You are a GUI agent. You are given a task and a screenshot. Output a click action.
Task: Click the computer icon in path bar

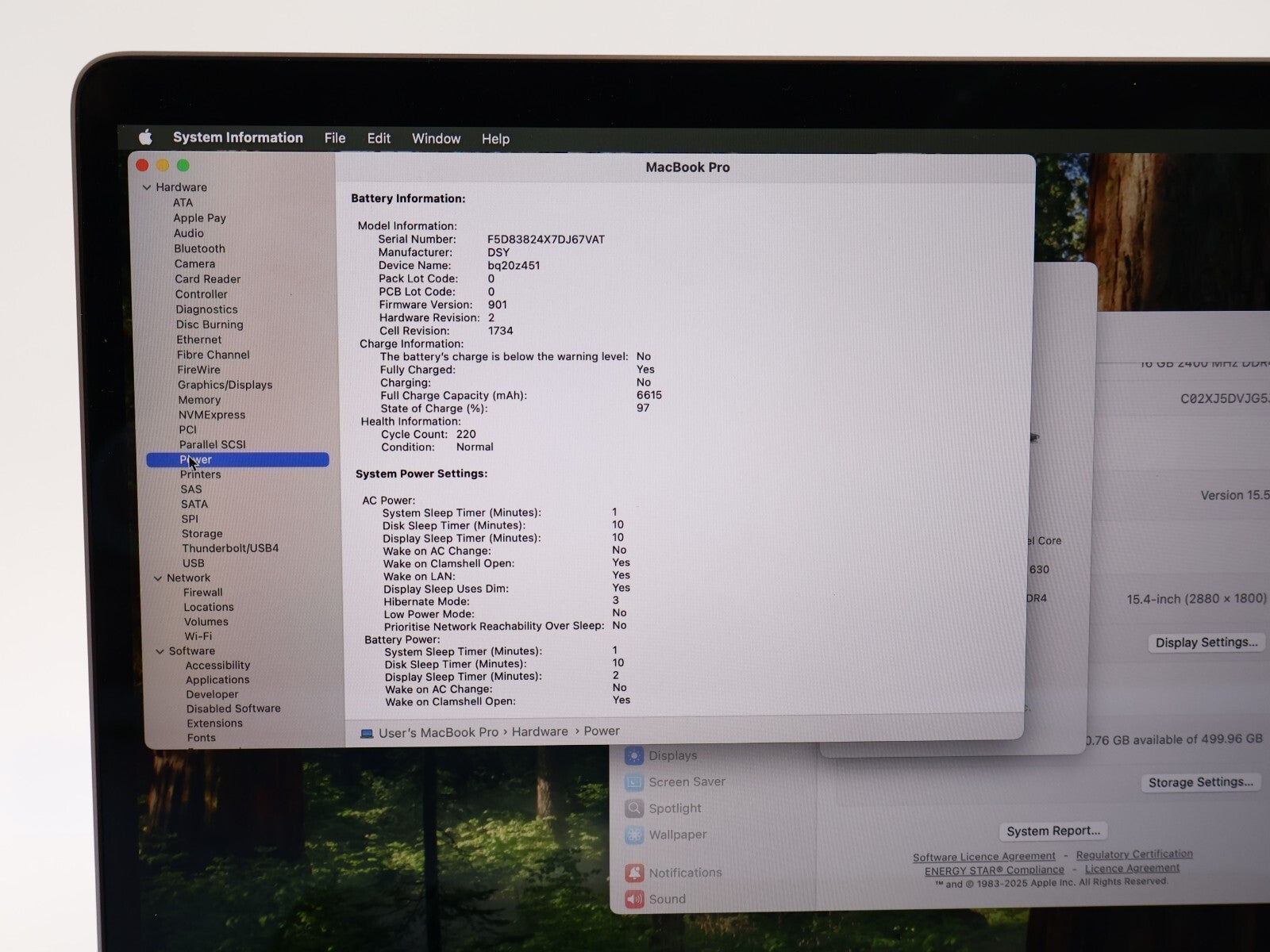[367, 734]
